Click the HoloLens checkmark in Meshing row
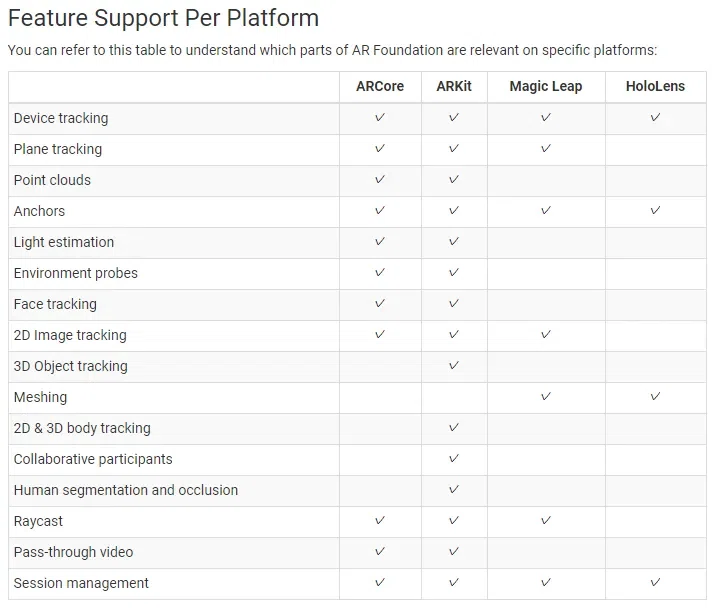The image size is (715, 612). pos(655,397)
